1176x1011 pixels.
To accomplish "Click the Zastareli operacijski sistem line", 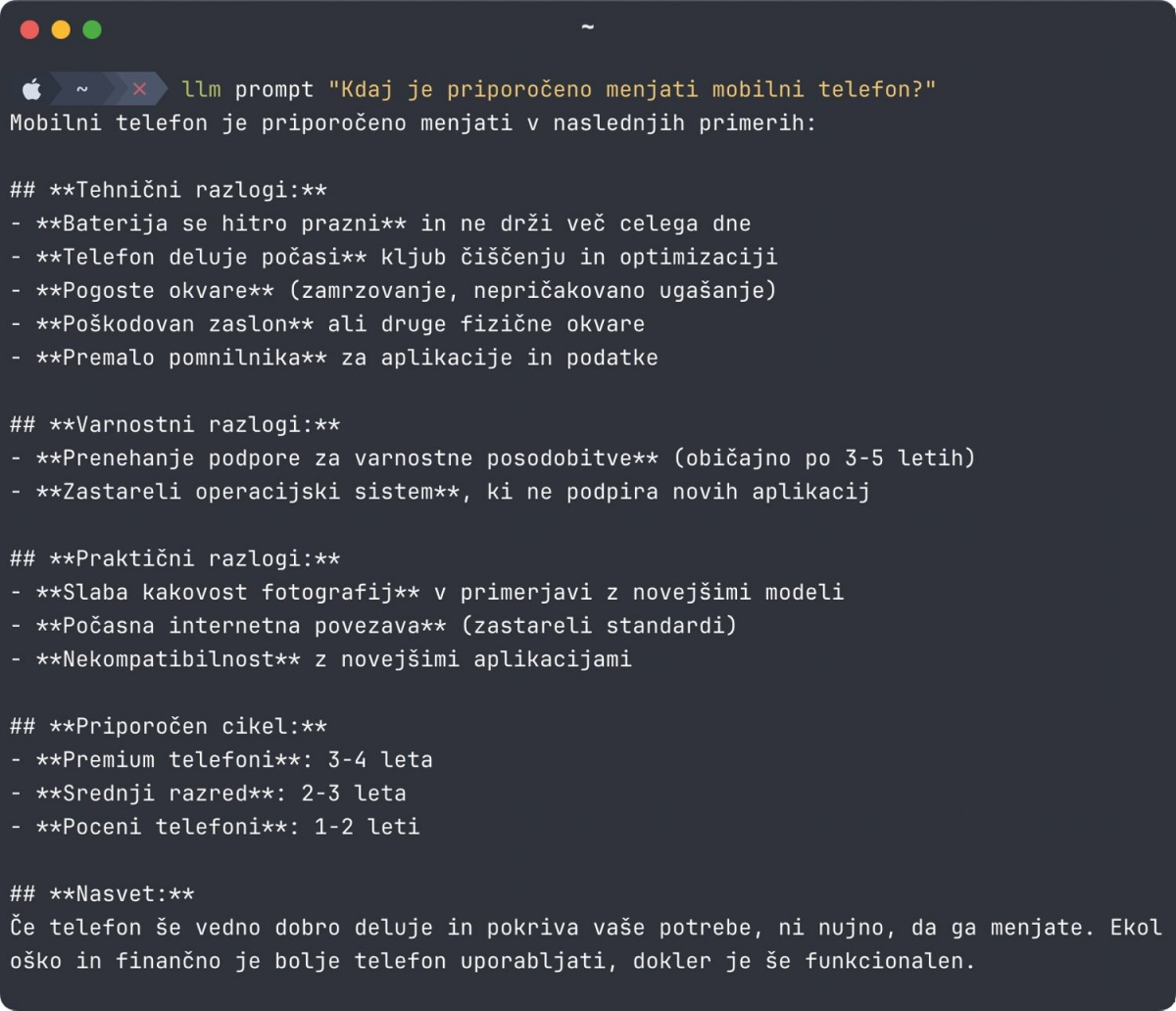I will pyautogui.click(x=440, y=491).
